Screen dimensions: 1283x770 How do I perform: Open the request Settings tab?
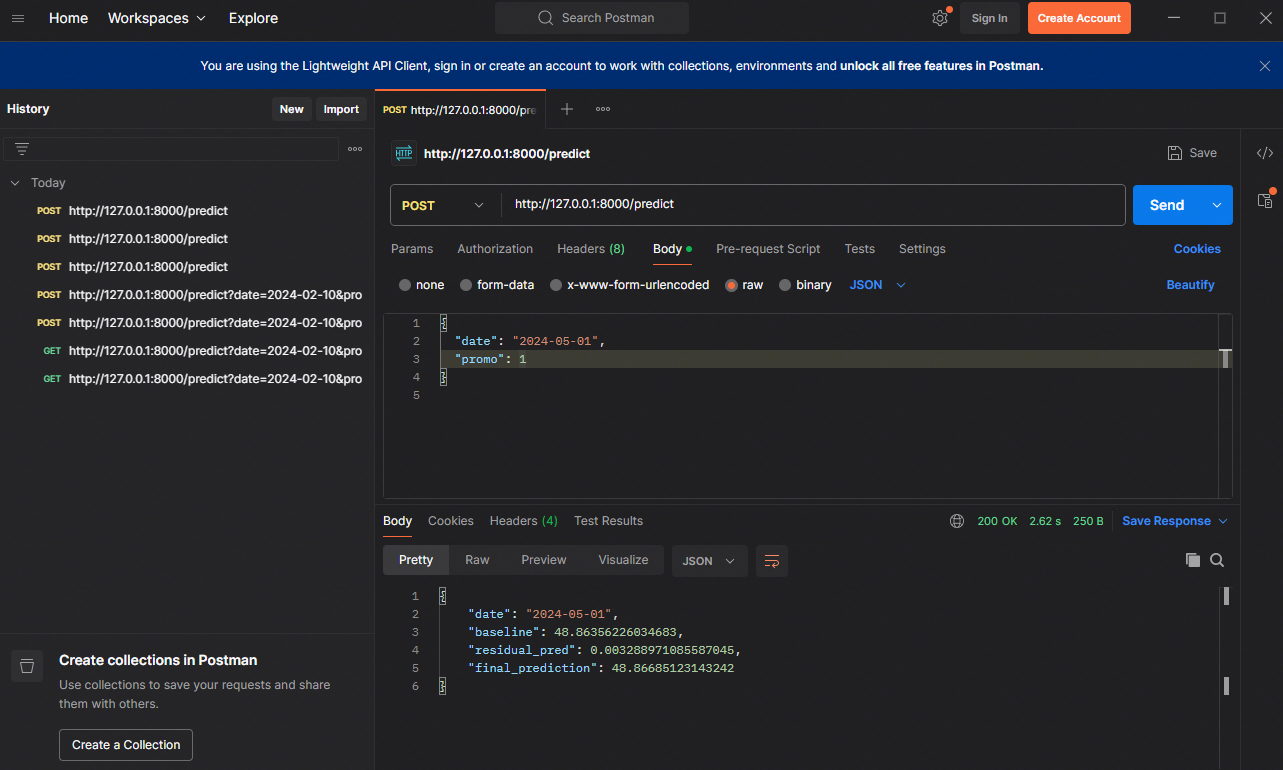click(x=922, y=249)
